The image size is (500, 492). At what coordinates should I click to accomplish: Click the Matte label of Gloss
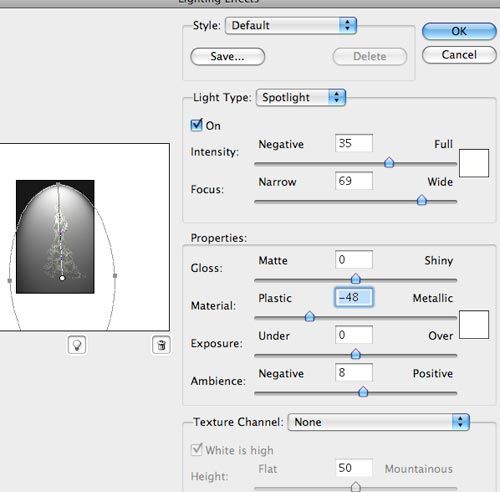pyautogui.click(x=273, y=260)
